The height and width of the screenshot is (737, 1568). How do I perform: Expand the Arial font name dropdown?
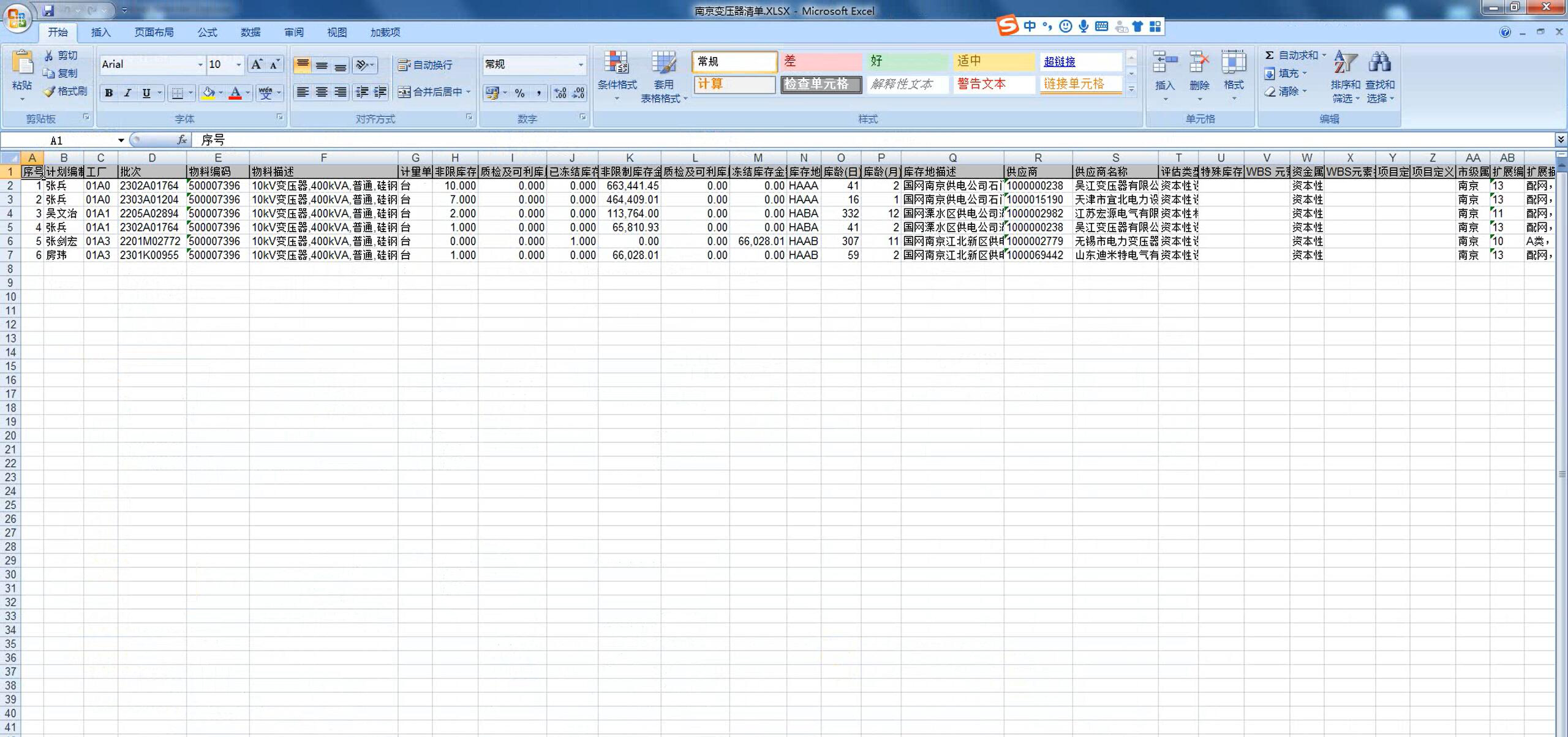click(x=200, y=65)
